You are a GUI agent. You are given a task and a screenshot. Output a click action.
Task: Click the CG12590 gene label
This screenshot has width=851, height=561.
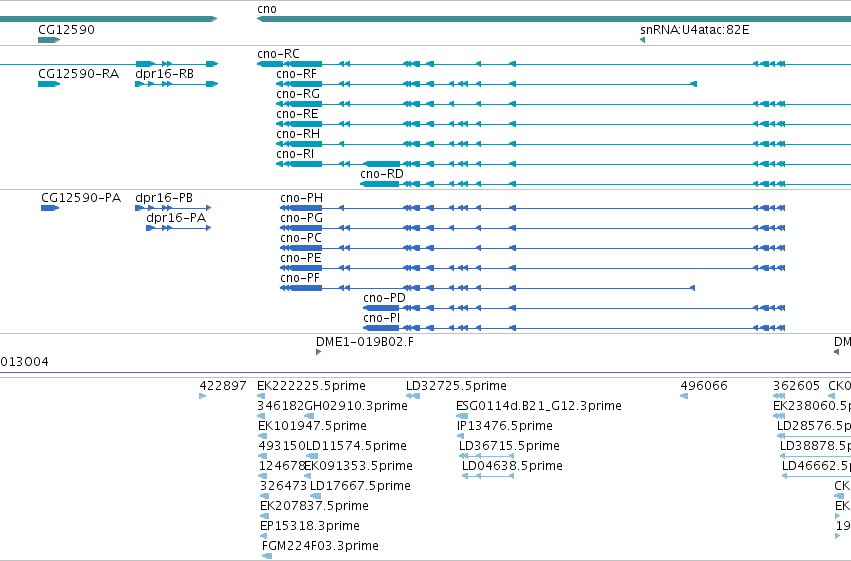pos(66,30)
